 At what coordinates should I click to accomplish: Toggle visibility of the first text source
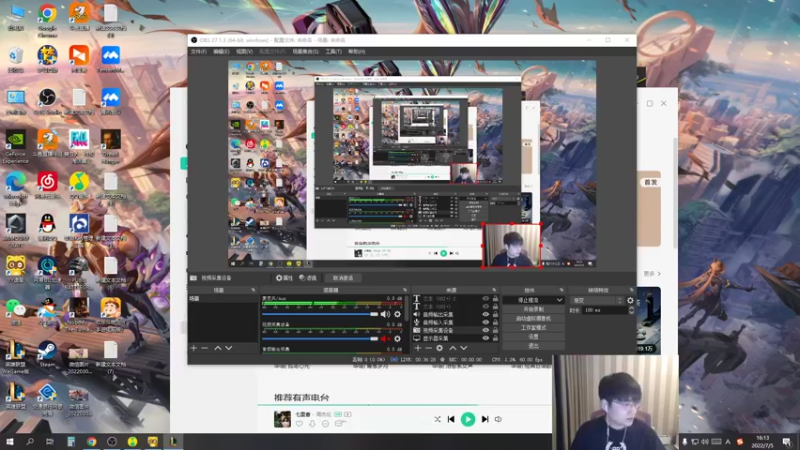[x=485, y=299]
